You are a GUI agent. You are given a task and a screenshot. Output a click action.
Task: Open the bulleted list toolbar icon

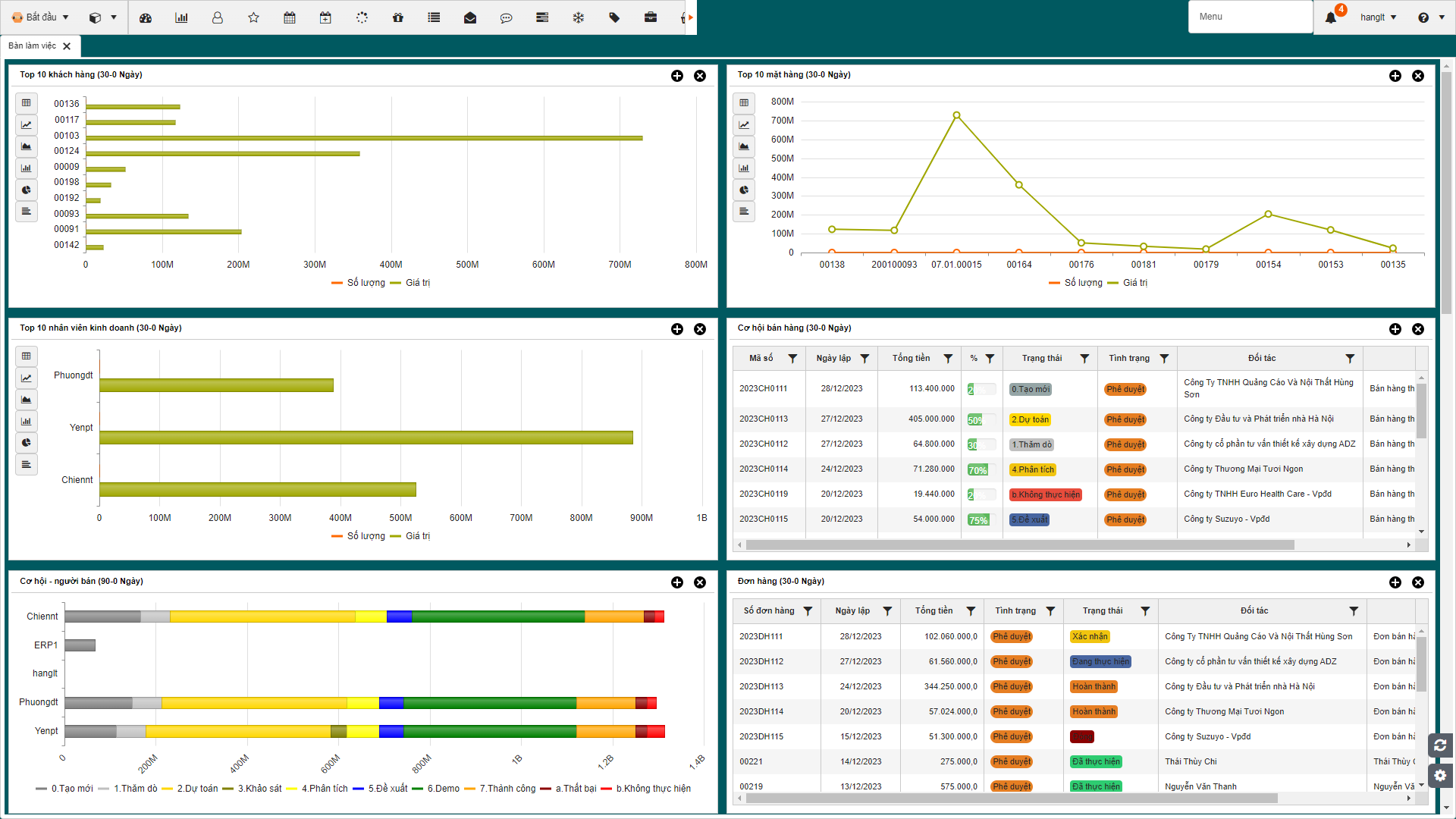[x=434, y=17]
